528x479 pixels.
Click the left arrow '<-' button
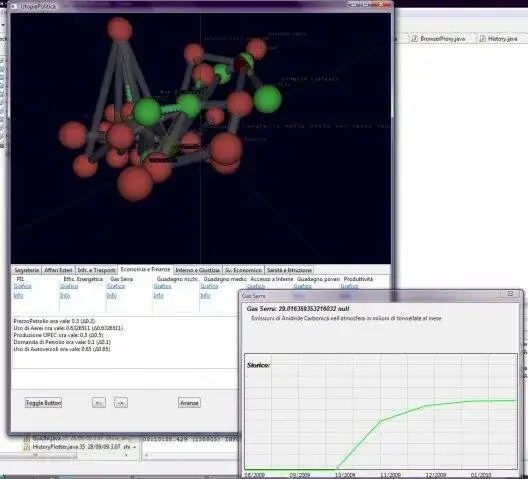tap(99, 403)
